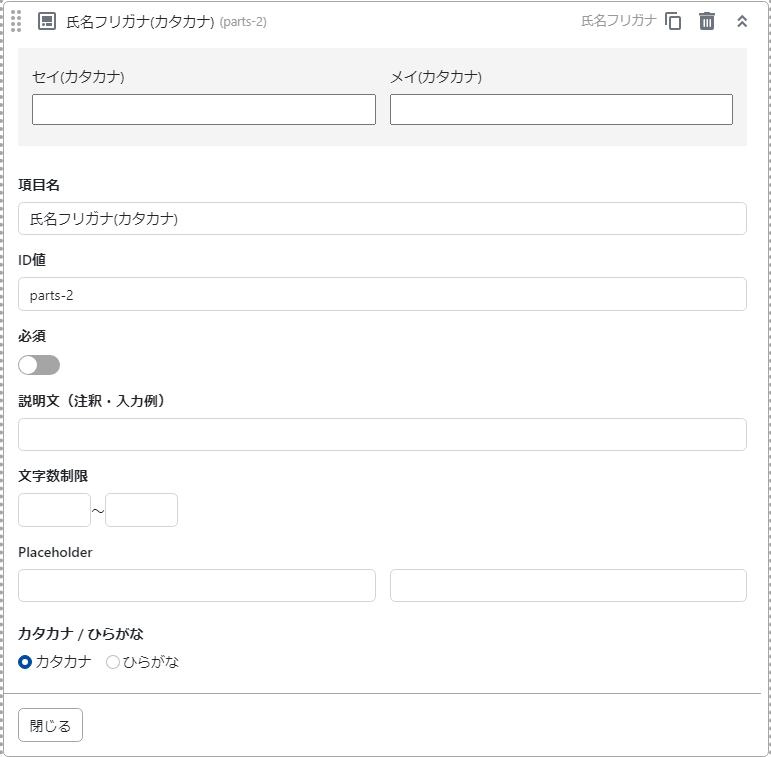
Task: Select the カタカナ radio option
Action: 26,662
